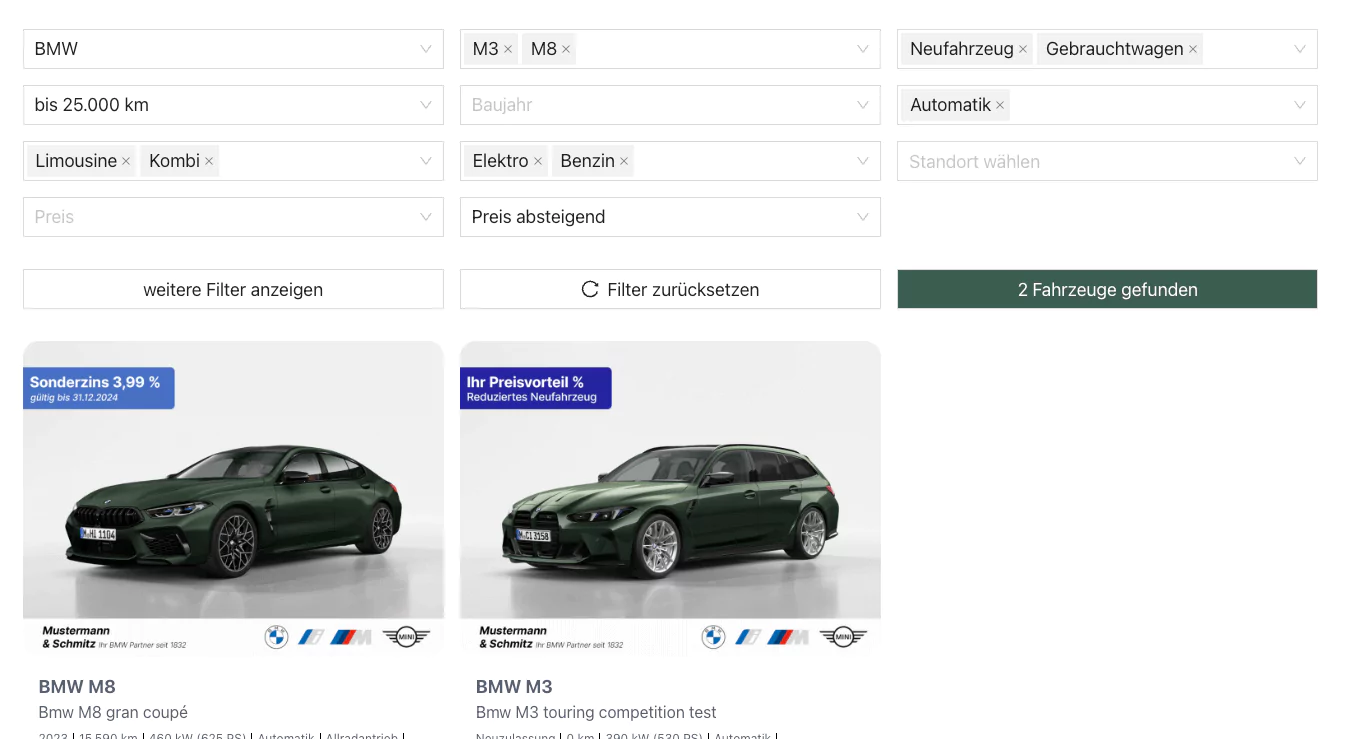
Task: Remove the Limousine body type tag
Action: 126,161
